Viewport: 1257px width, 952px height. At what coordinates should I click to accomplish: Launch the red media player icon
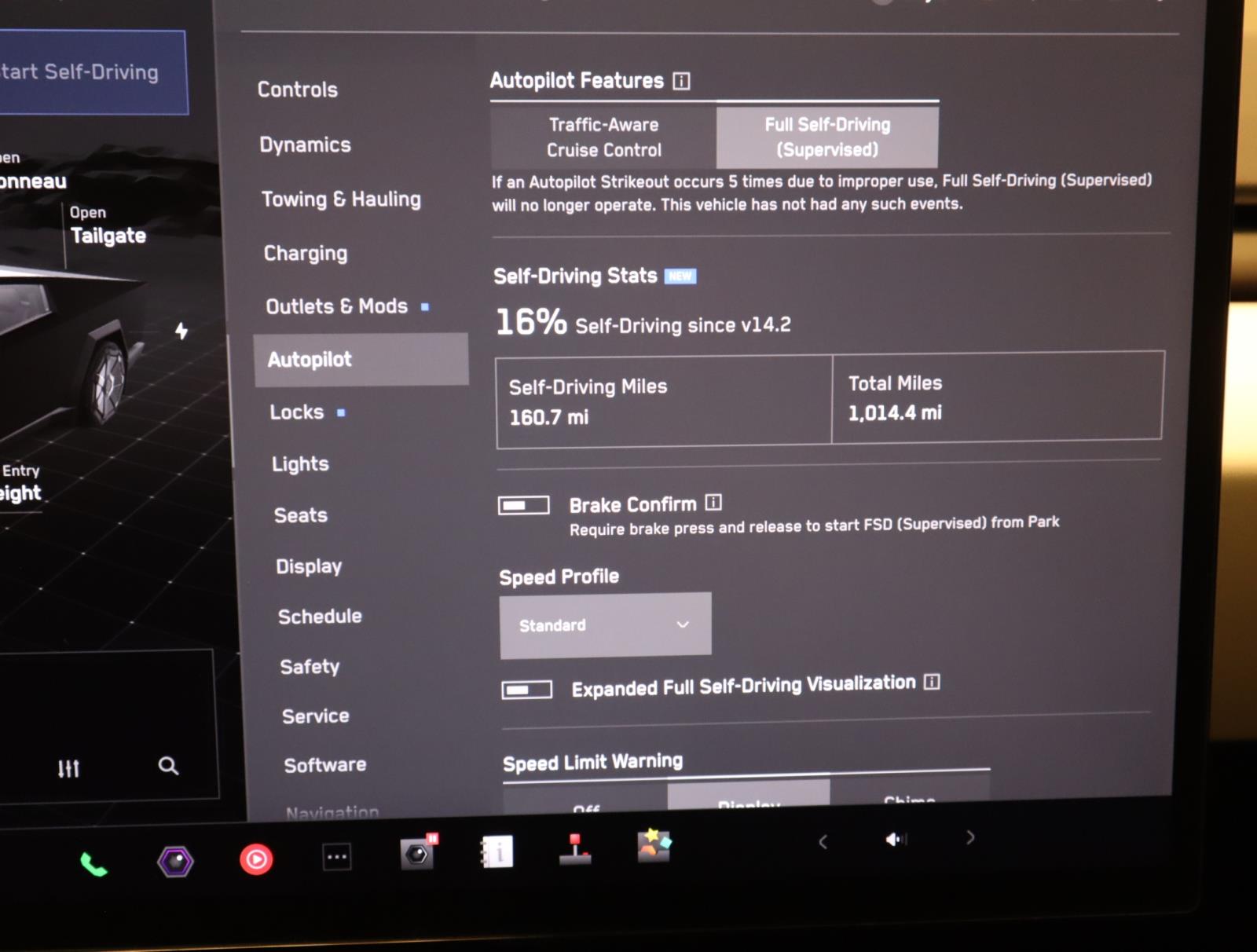(256, 859)
